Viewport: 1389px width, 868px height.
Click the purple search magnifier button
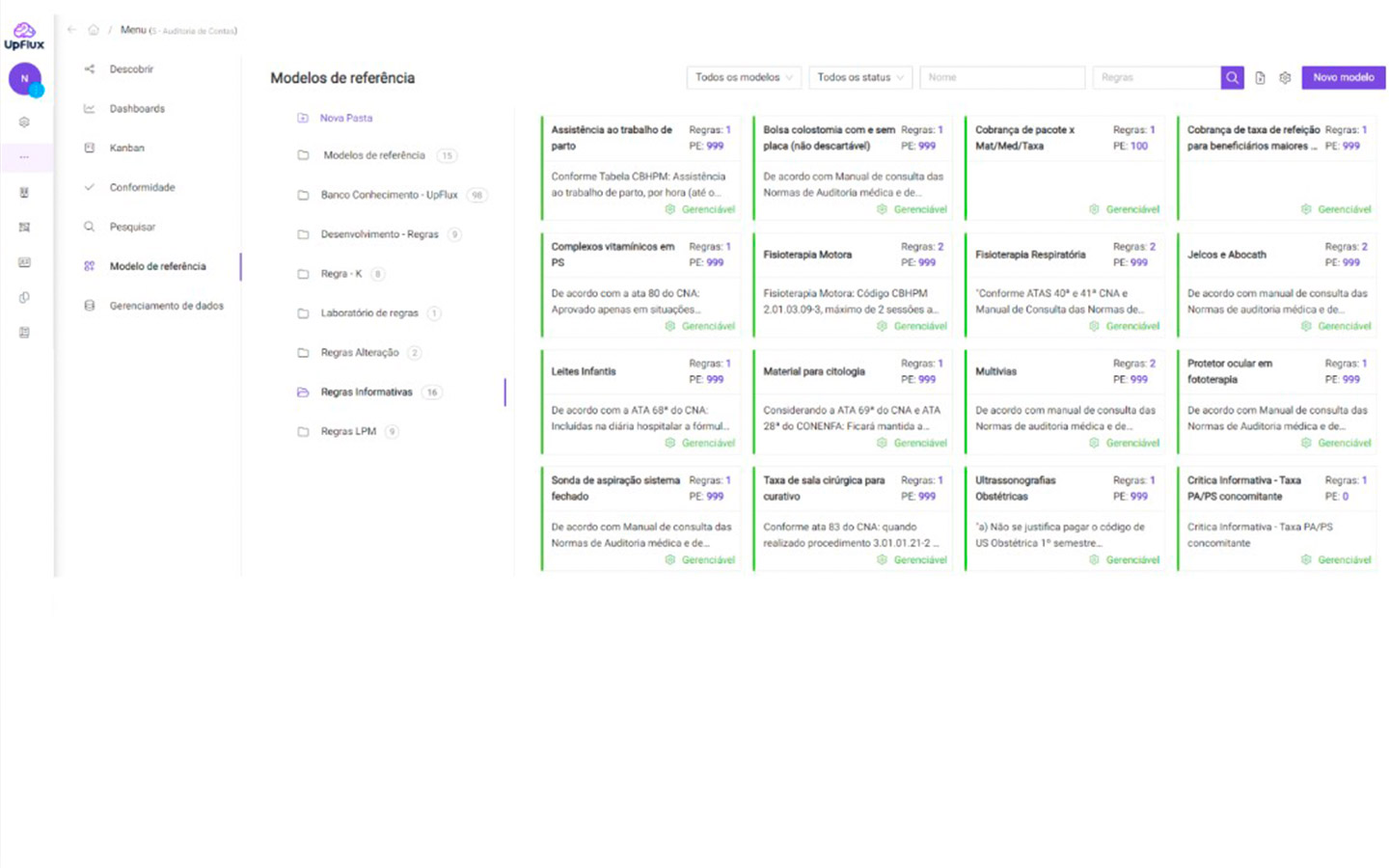click(1232, 78)
